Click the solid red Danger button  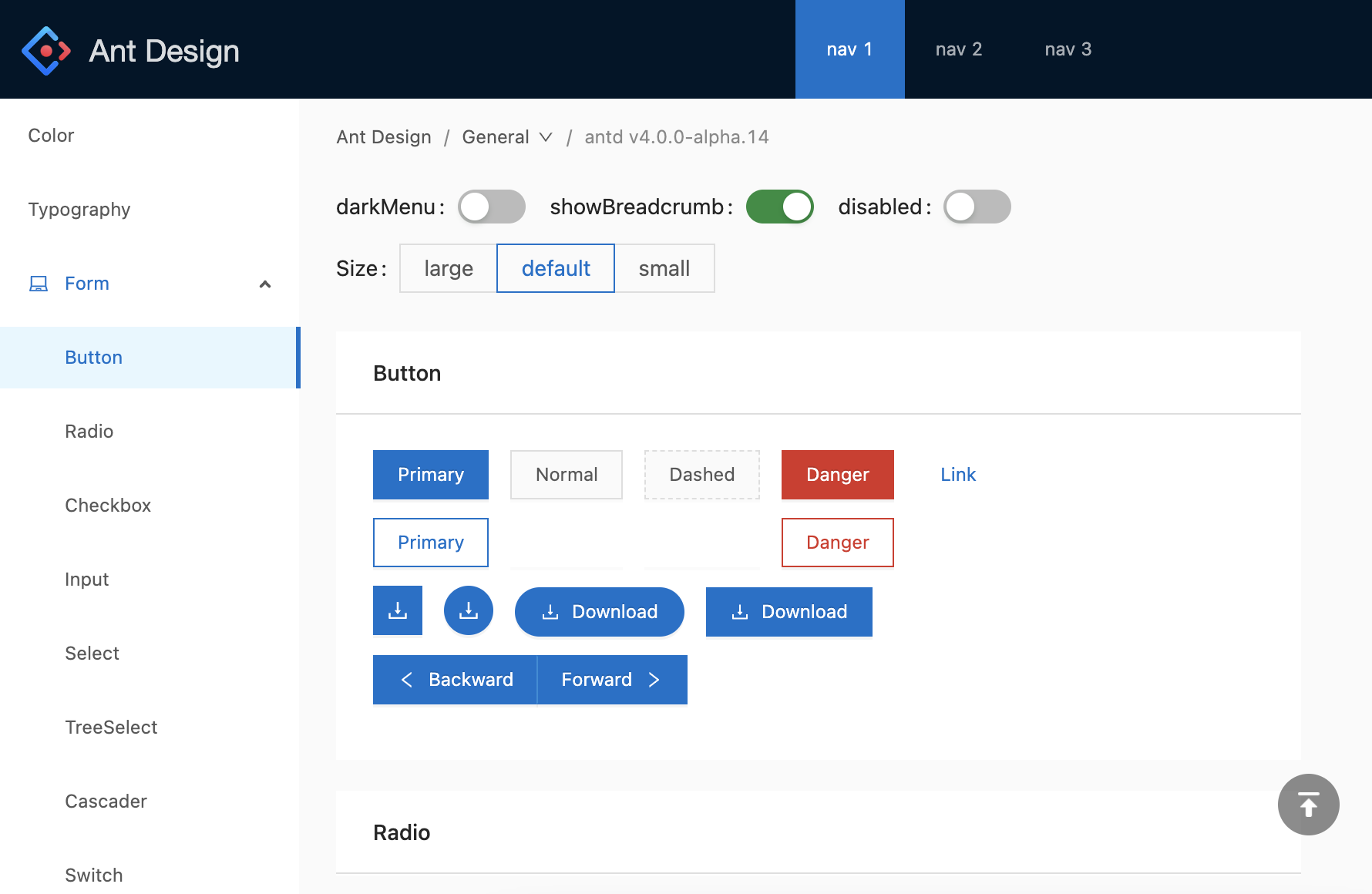coord(838,475)
